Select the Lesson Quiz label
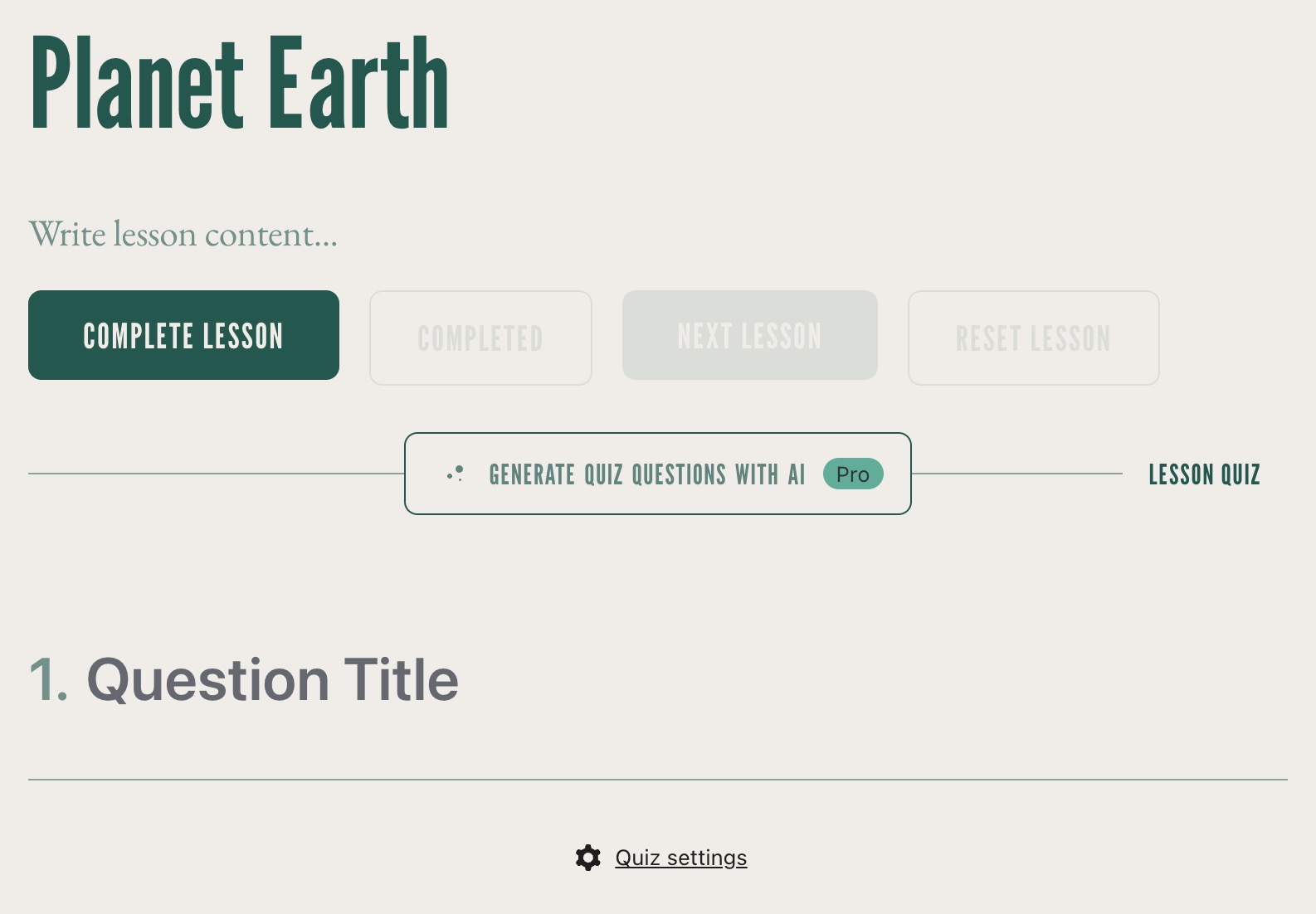This screenshot has height=914, width=1316. point(1204,474)
